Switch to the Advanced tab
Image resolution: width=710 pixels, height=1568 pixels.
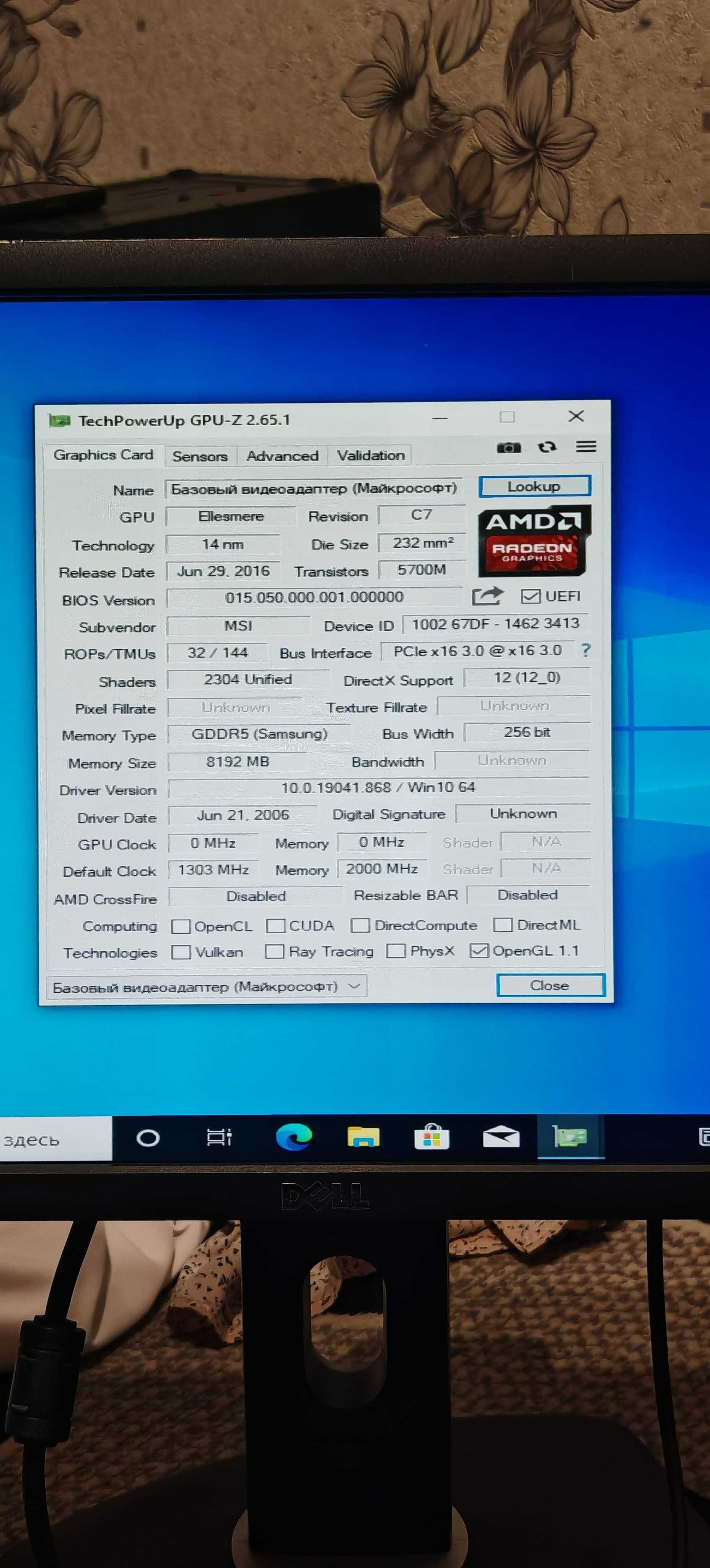point(282,455)
